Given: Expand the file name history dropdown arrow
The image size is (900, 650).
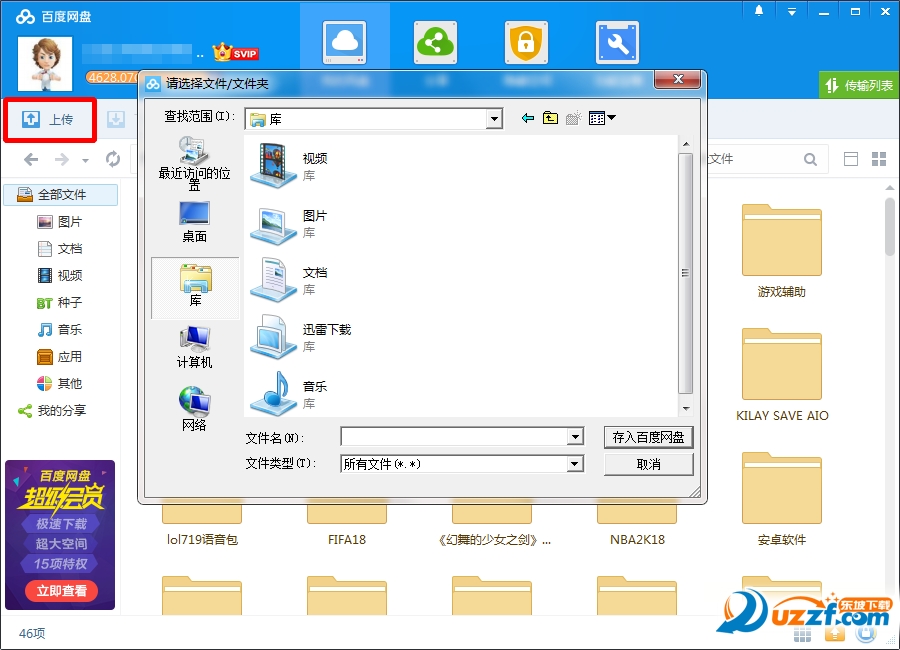Looking at the screenshot, I should tap(575, 437).
